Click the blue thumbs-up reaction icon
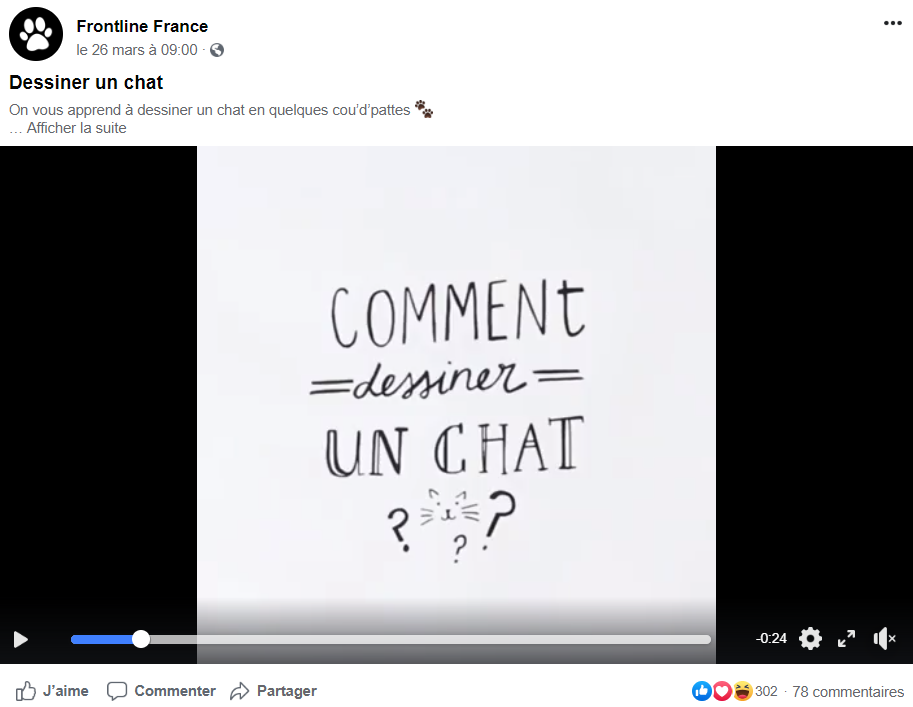Screen dimensions: 913x707 pyautogui.click(x=701, y=691)
